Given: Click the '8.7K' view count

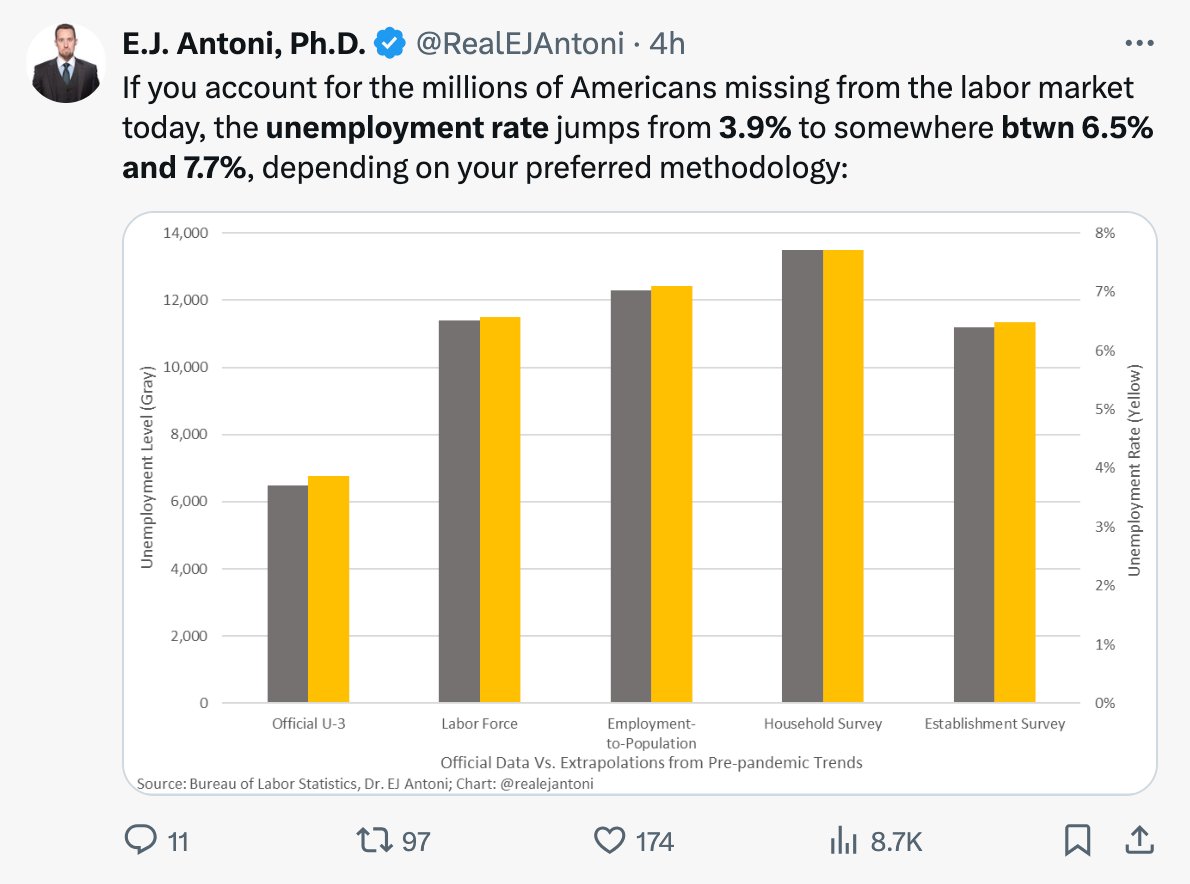Looking at the screenshot, I should 896,842.
